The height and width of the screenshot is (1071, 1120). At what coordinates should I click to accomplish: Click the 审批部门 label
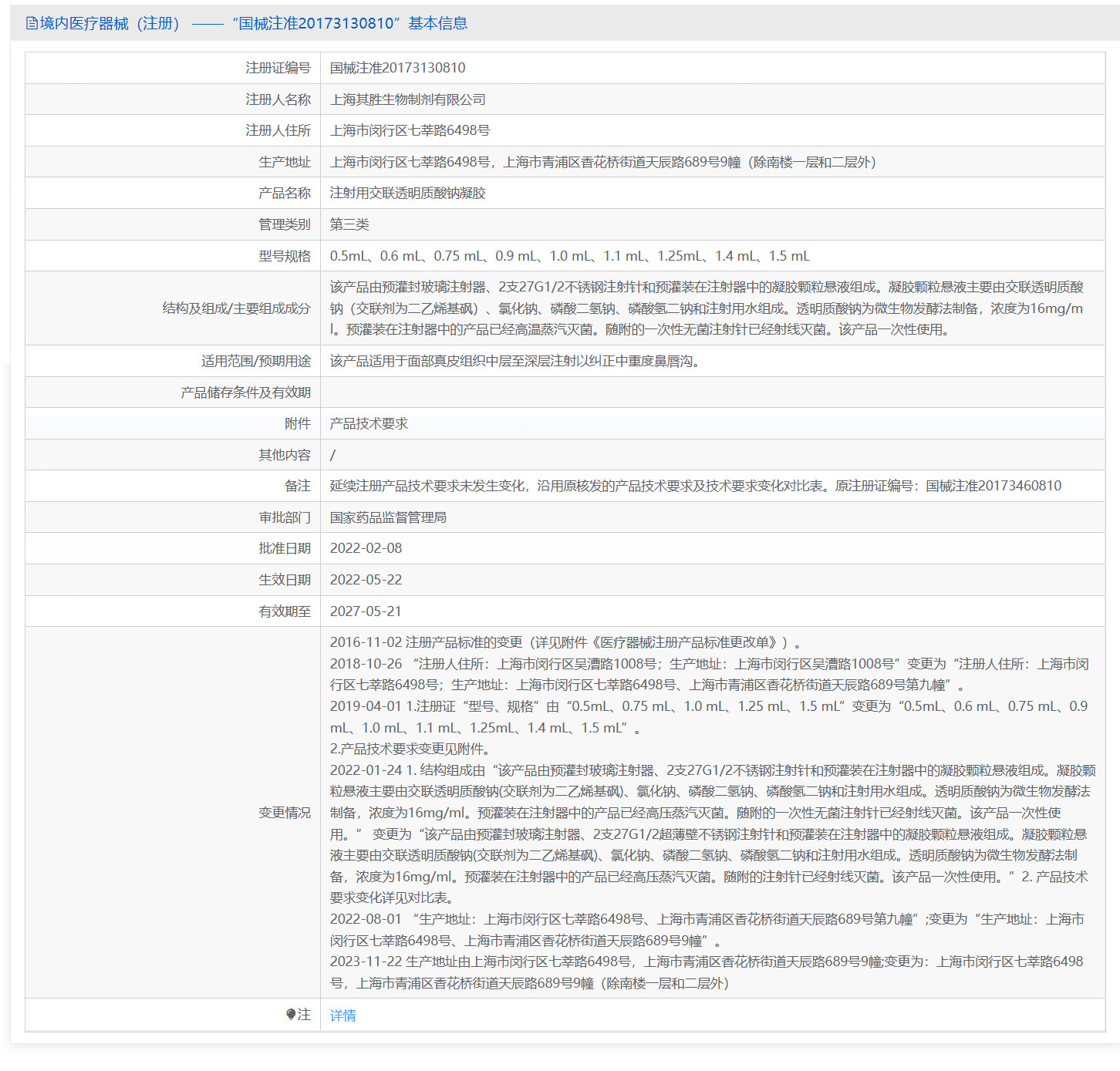(285, 517)
